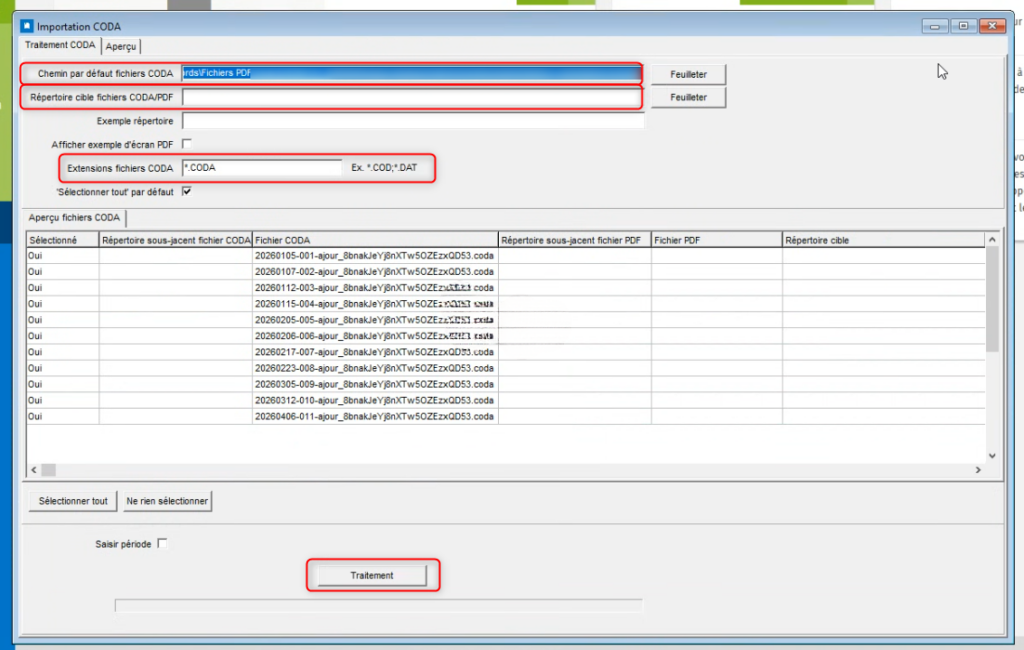Focus the Répertoire cible fichiers CODA/PDF field

pos(410,98)
